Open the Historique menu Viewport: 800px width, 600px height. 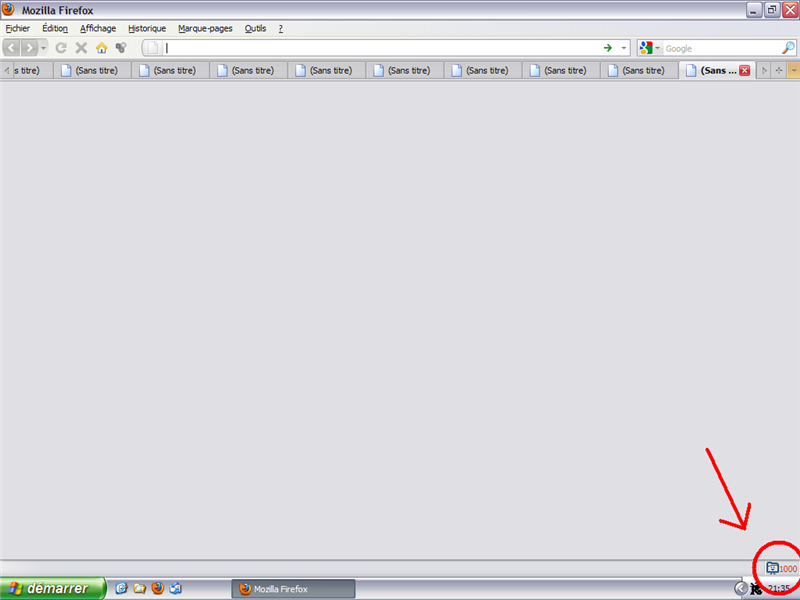pyautogui.click(x=146, y=28)
